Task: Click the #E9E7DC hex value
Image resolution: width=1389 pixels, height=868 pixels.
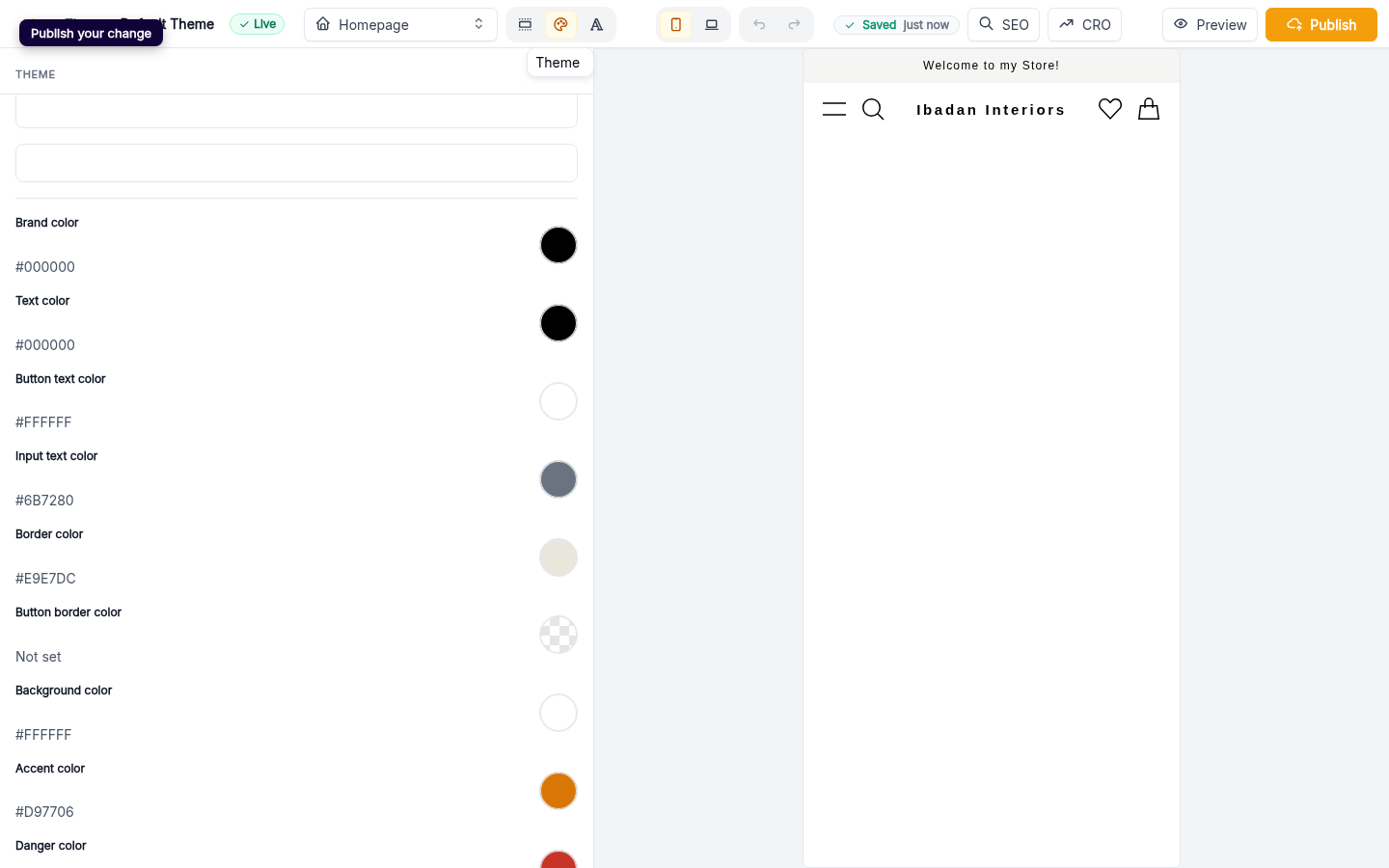Action: (x=45, y=579)
